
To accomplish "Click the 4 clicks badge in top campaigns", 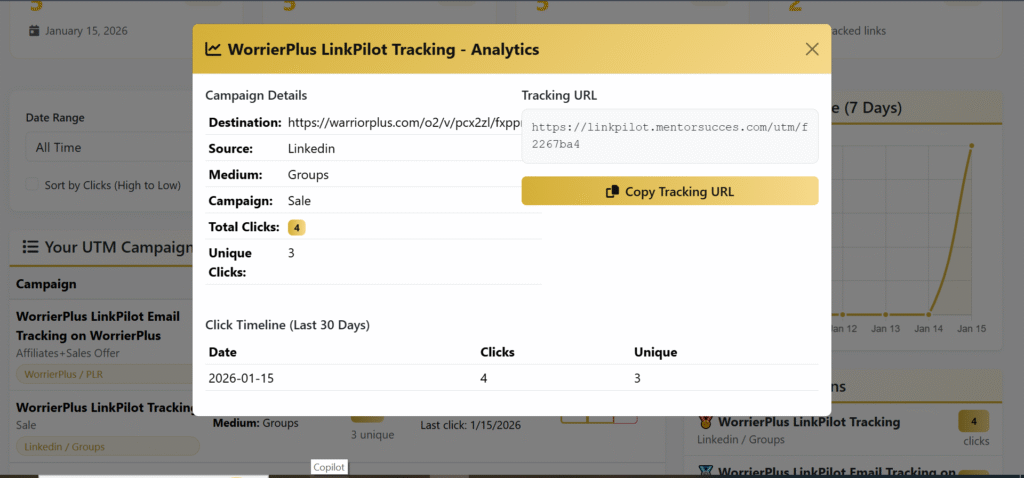I will (973, 422).
